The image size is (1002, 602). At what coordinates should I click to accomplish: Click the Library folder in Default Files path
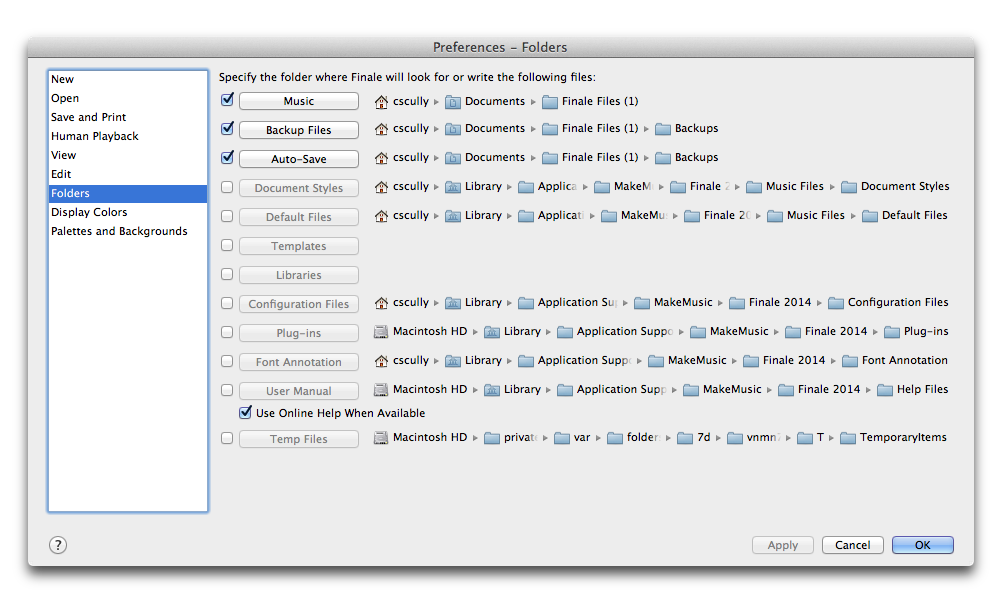tap(485, 215)
